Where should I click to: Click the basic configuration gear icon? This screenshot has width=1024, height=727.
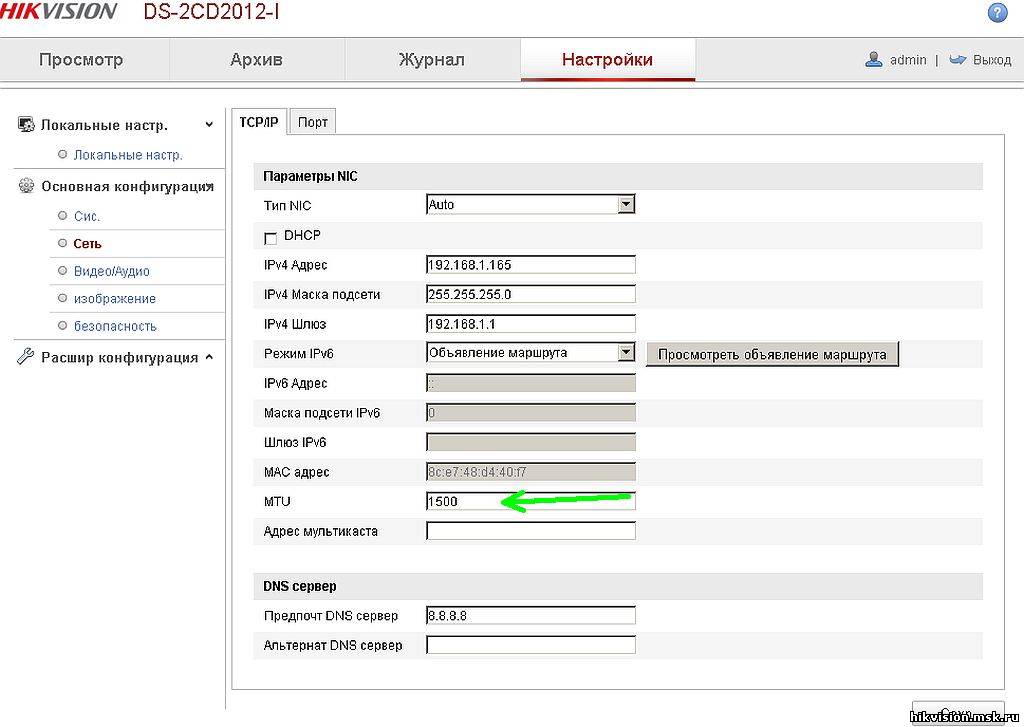[26, 186]
